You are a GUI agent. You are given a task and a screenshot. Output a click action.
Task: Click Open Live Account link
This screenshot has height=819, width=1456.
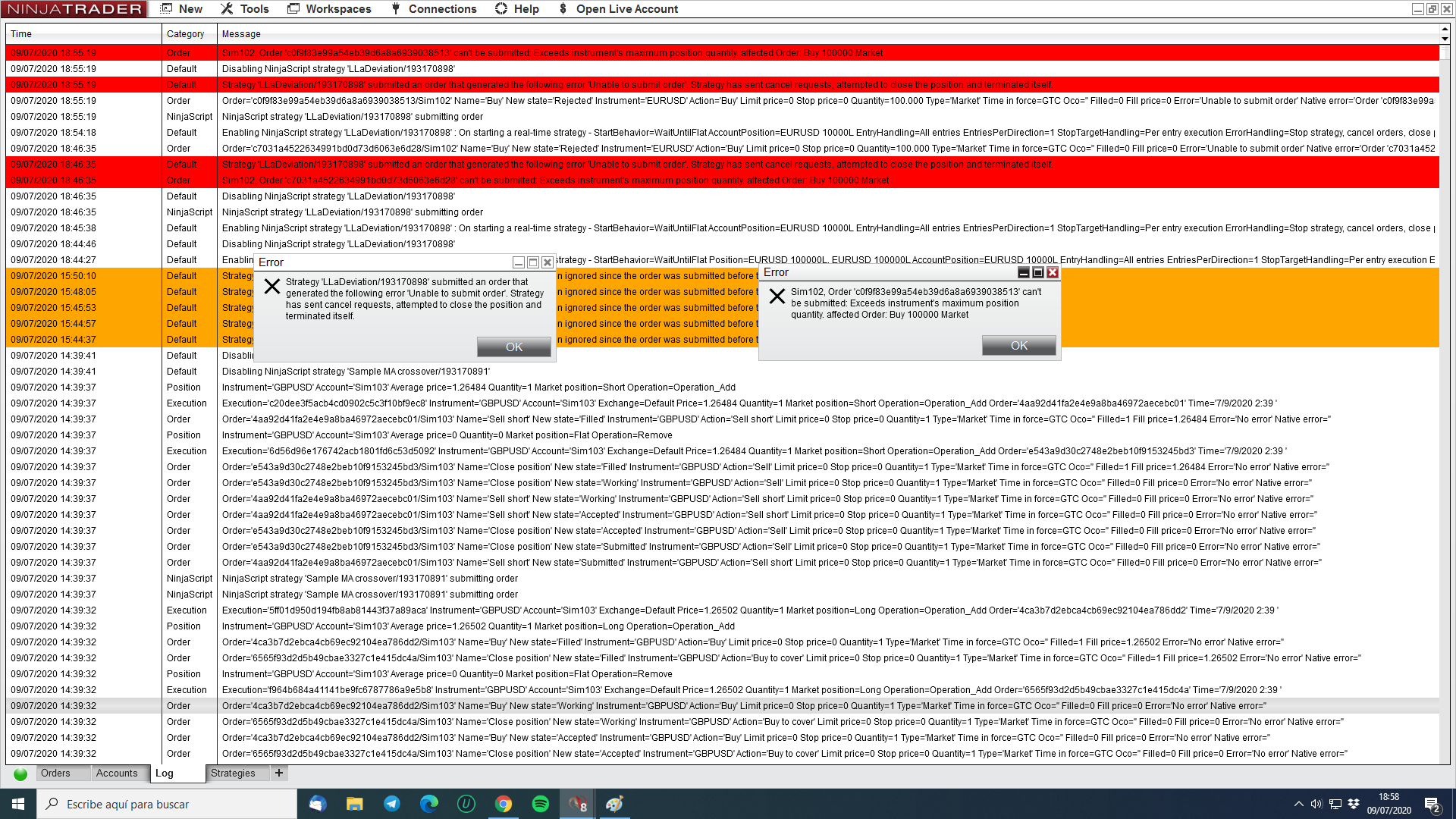[x=618, y=9]
